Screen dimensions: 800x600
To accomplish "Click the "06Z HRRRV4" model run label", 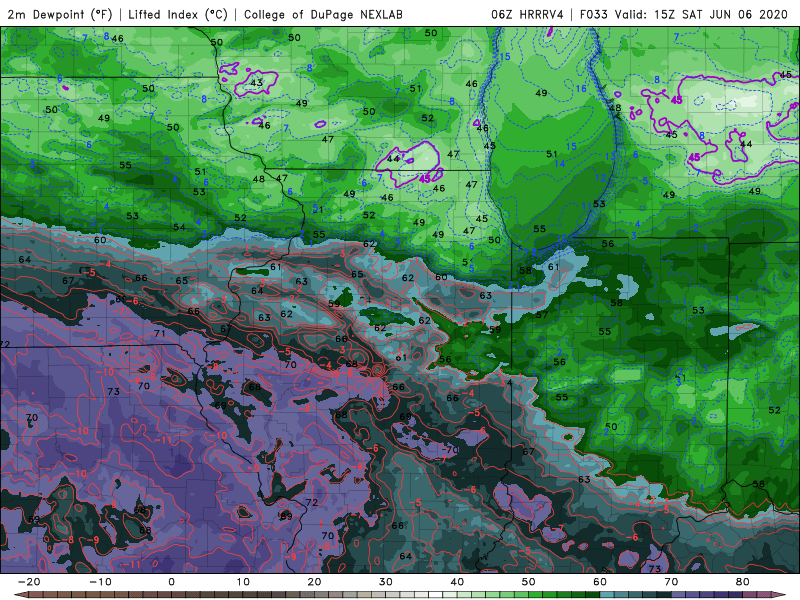I will pos(527,15).
